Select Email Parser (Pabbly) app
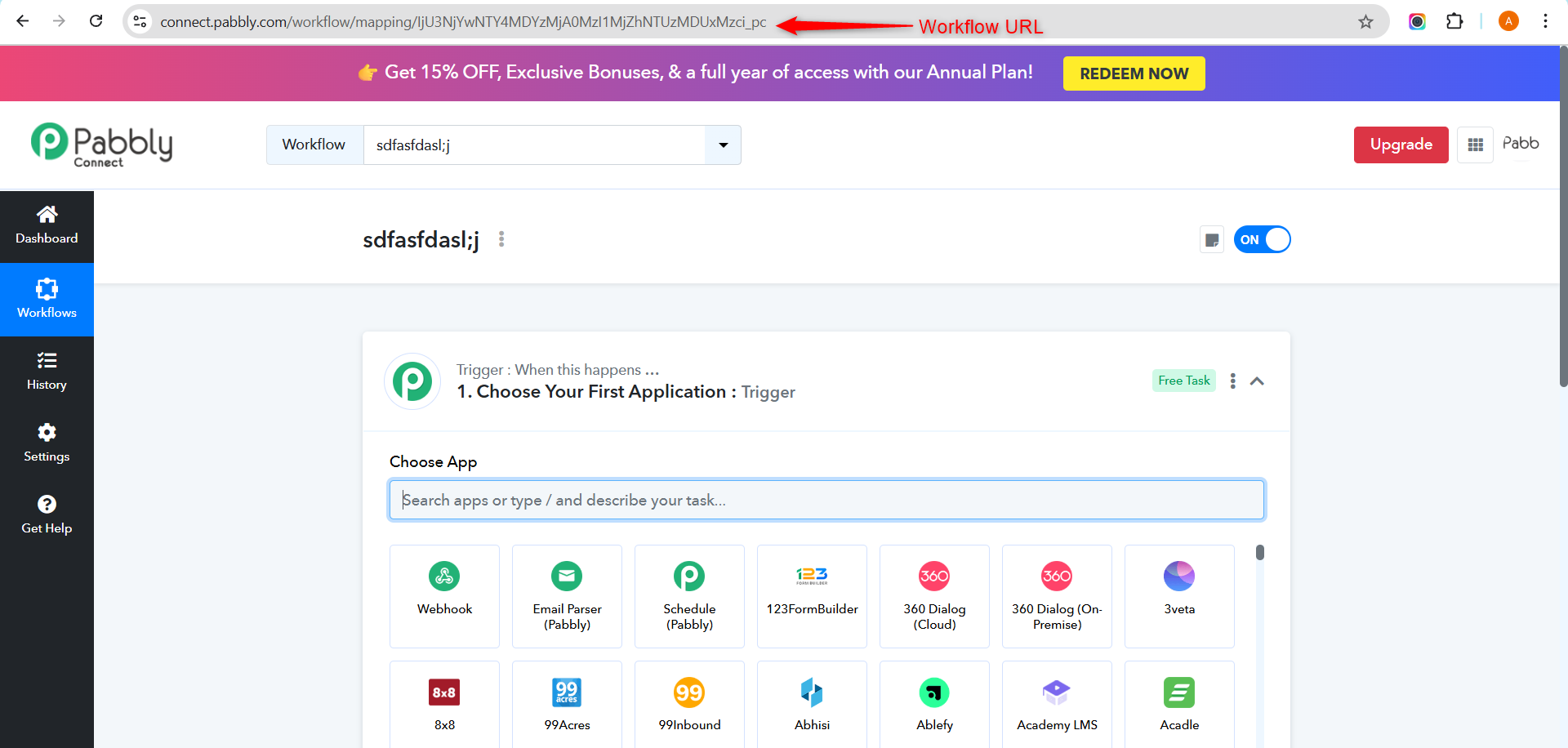 (567, 596)
